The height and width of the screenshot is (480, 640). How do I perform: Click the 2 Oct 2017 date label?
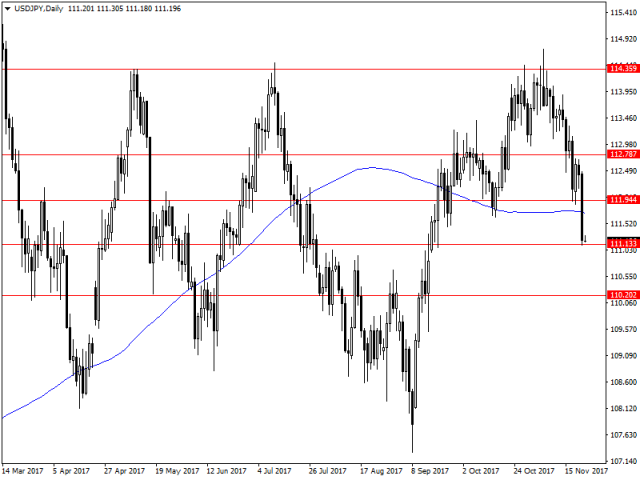[480, 471]
